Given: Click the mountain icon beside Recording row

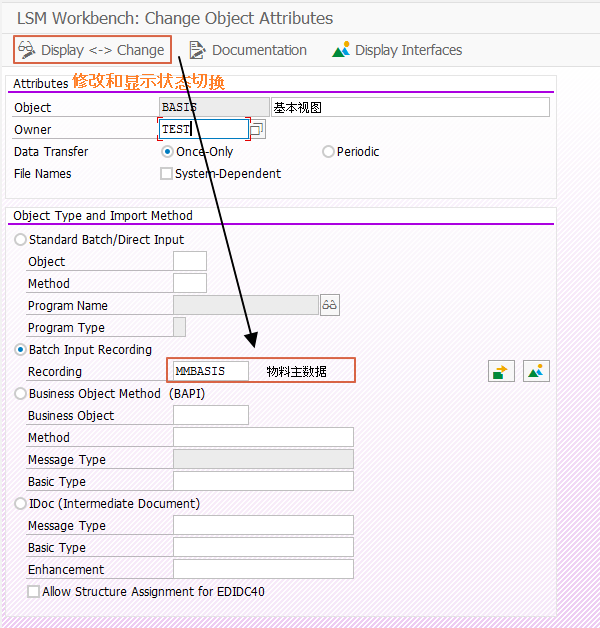Looking at the screenshot, I should point(536,371).
